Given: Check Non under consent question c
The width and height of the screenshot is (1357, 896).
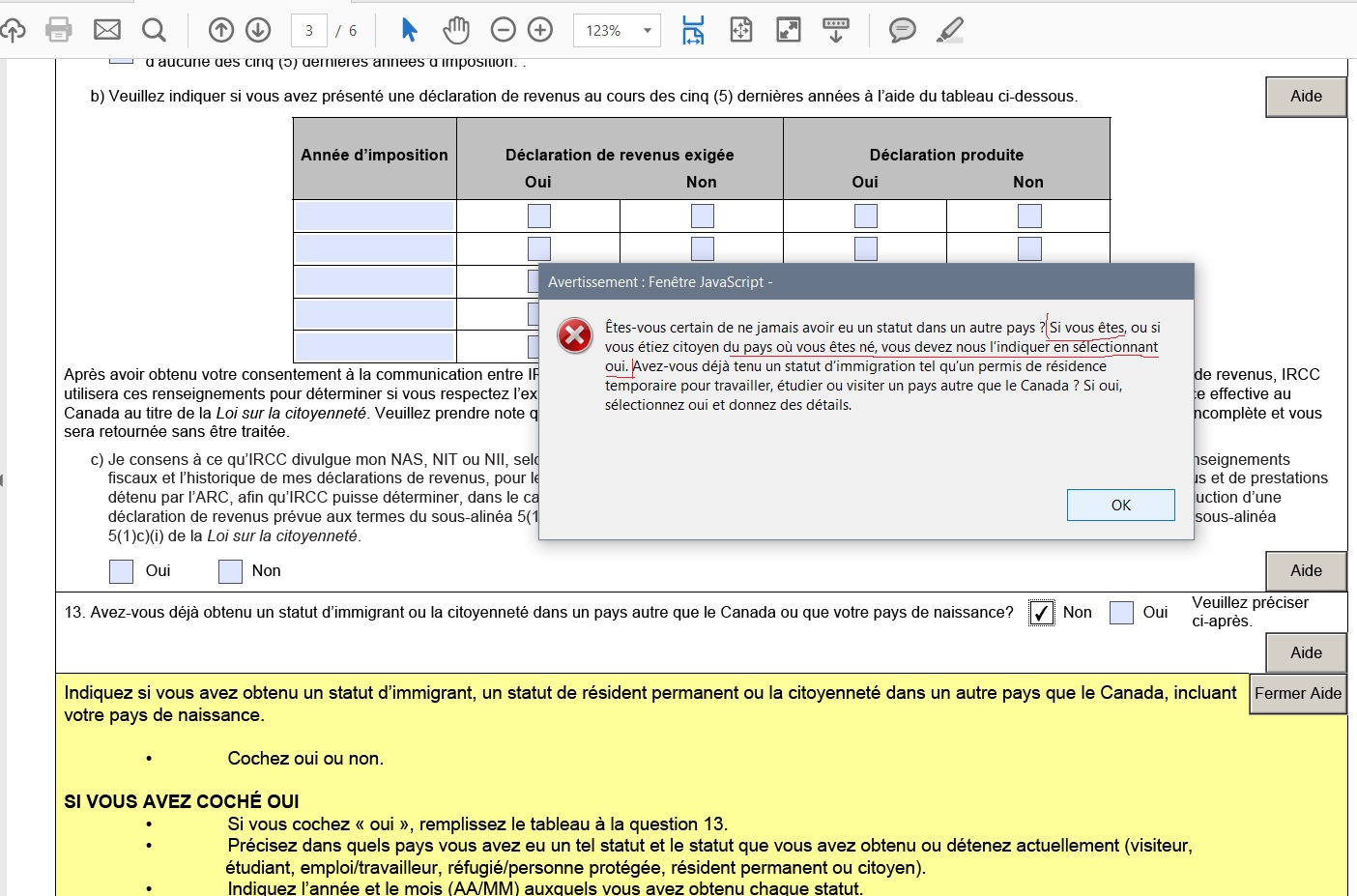Looking at the screenshot, I should coord(230,571).
